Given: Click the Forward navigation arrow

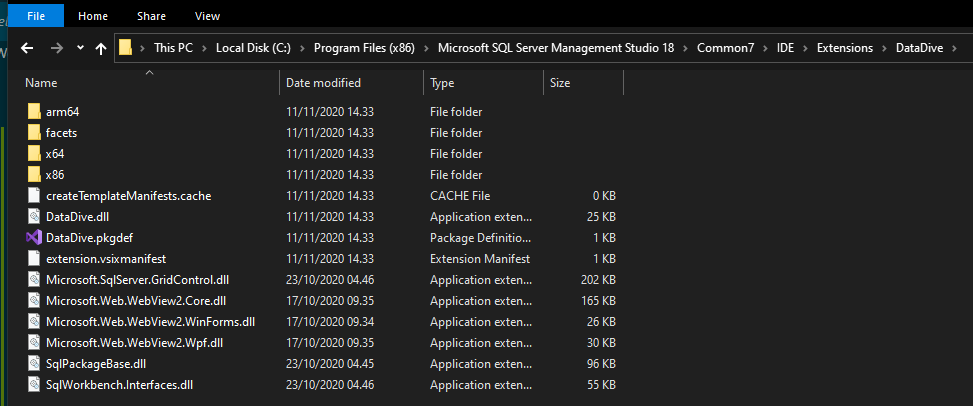Looking at the screenshot, I should pos(56,48).
